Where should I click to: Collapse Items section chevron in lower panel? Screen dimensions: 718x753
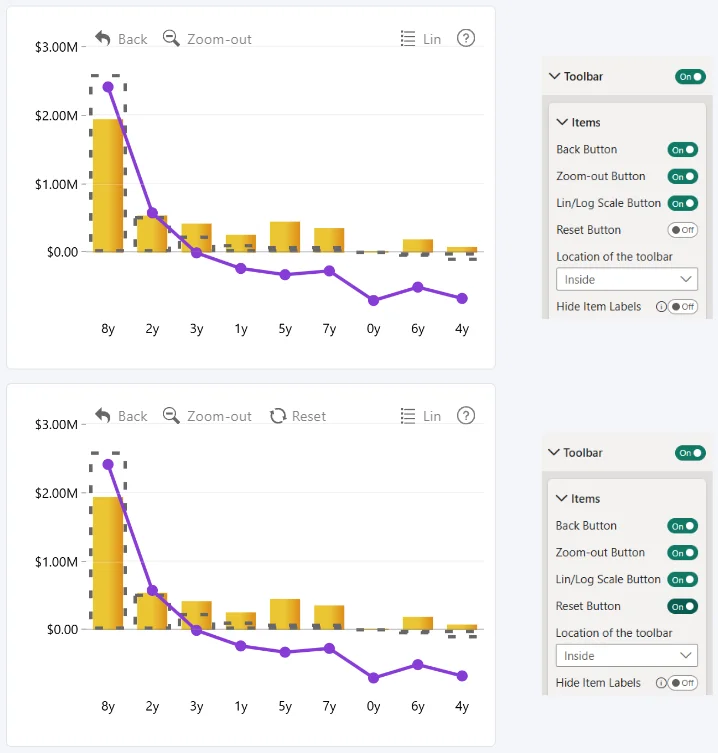coord(561,498)
